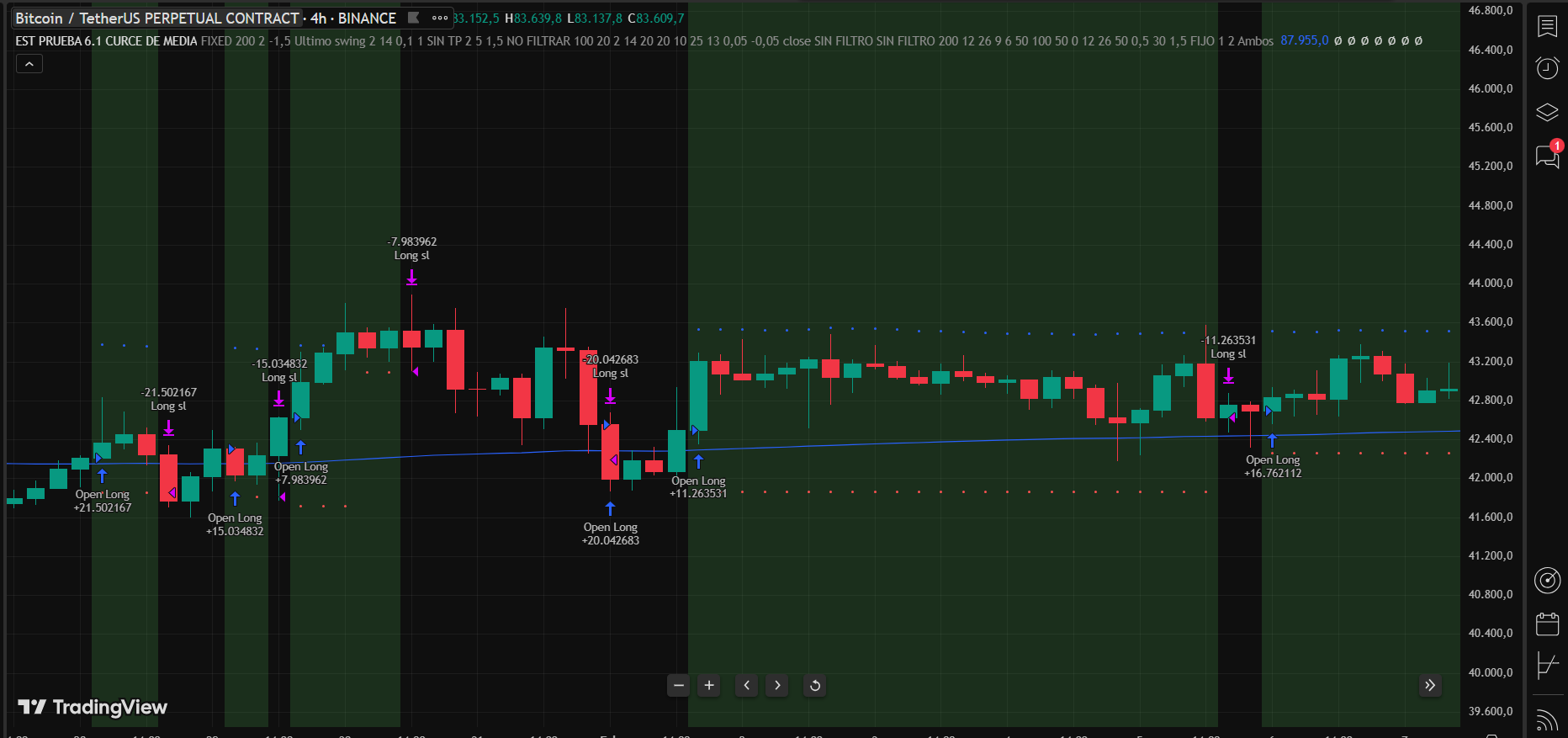Select the EST PRUEBA 6.1 CURCE DE MEDIA indicator
The width and height of the screenshot is (1568, 738).
[x=106, y=40]
